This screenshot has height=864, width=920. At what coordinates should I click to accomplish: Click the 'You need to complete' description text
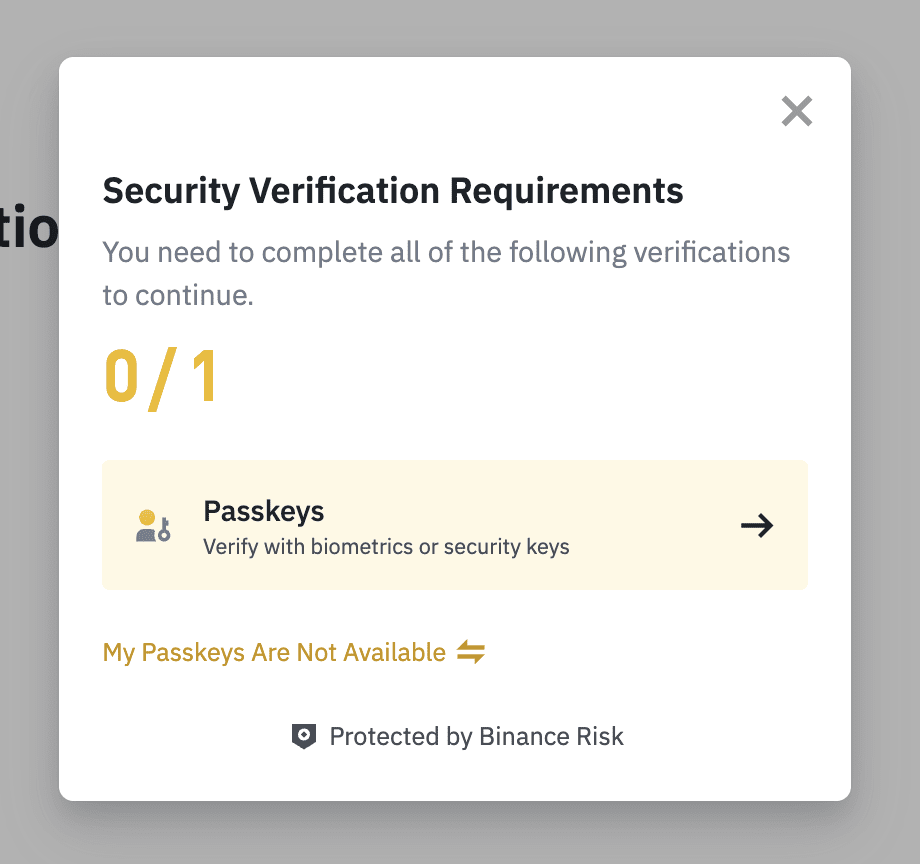[446, 252]
